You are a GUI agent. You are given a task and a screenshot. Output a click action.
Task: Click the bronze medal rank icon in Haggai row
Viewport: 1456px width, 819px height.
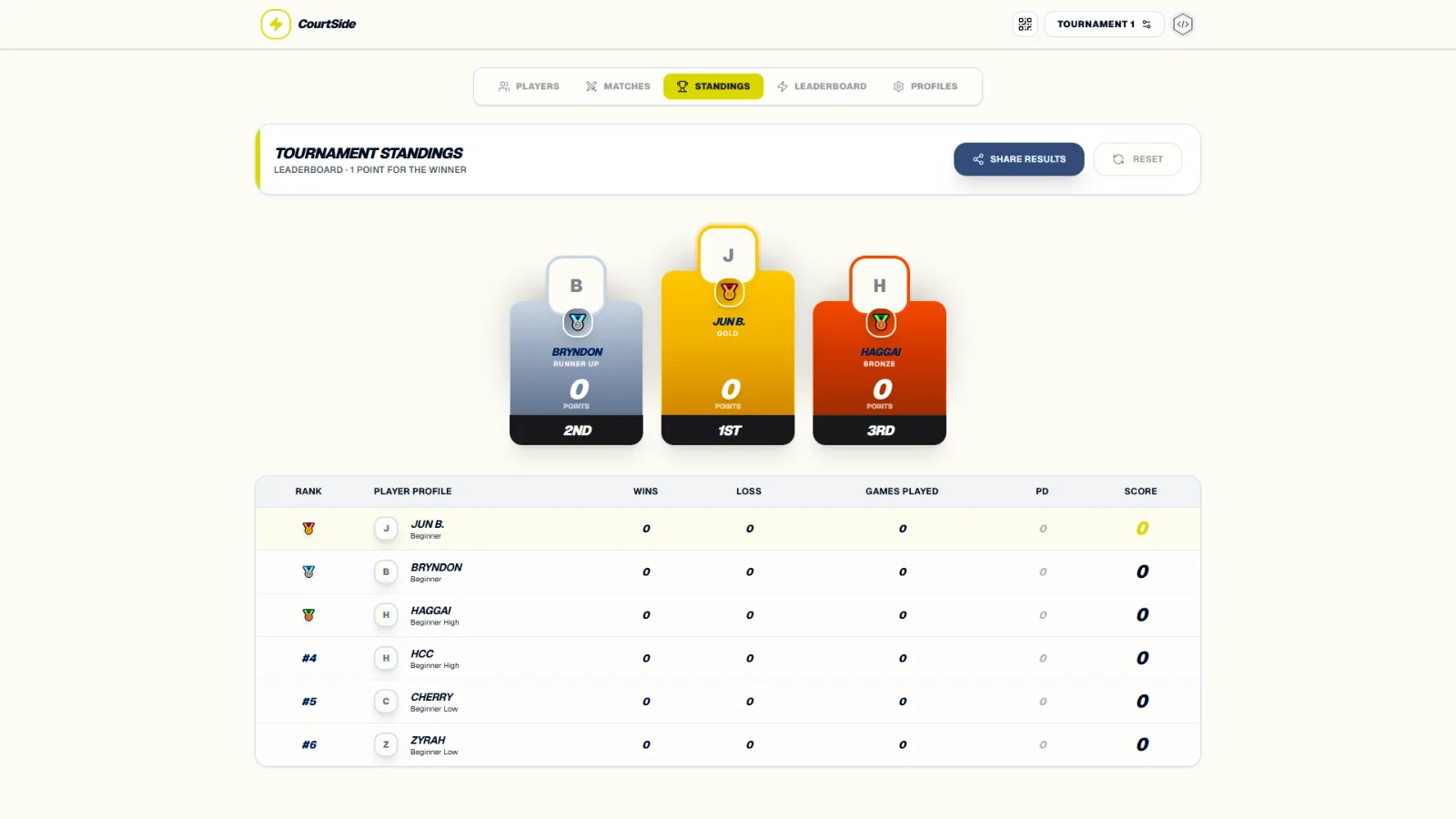coord(308,615)
